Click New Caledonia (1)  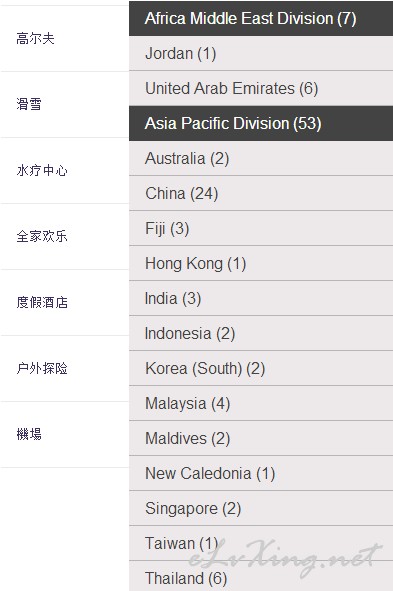coord(261,474)
